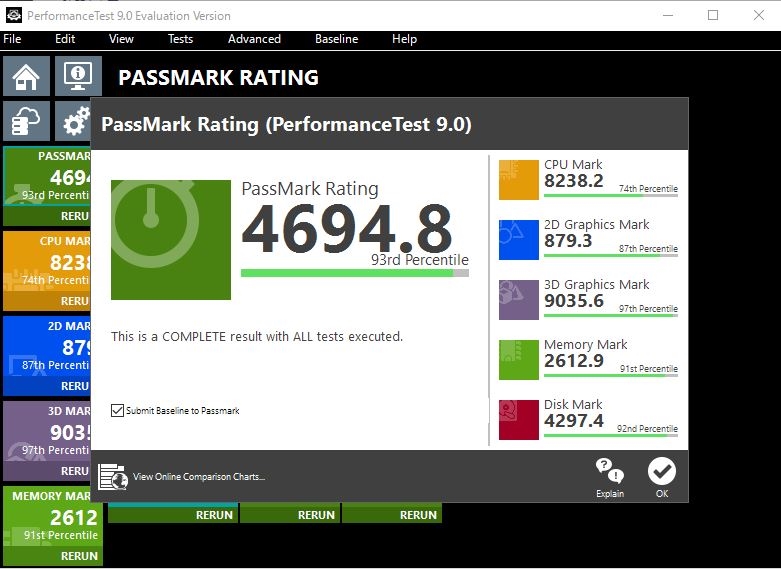
Task: Click the 3D Graphics Mark 97th percentile bar
Action: coord(611,315)
